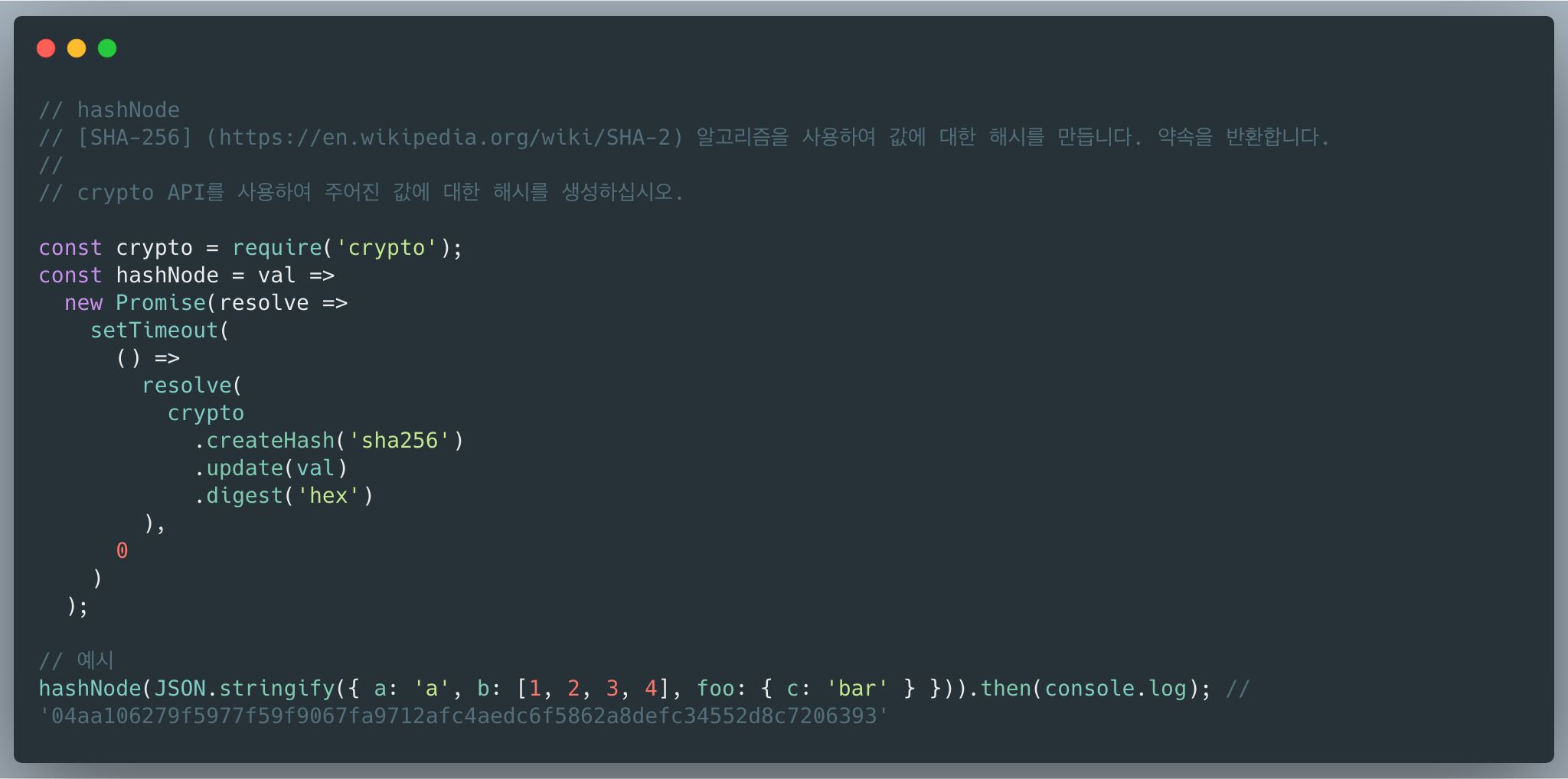Click JSON.stringify in the example
1568x779 pixels.
point(245,689)
